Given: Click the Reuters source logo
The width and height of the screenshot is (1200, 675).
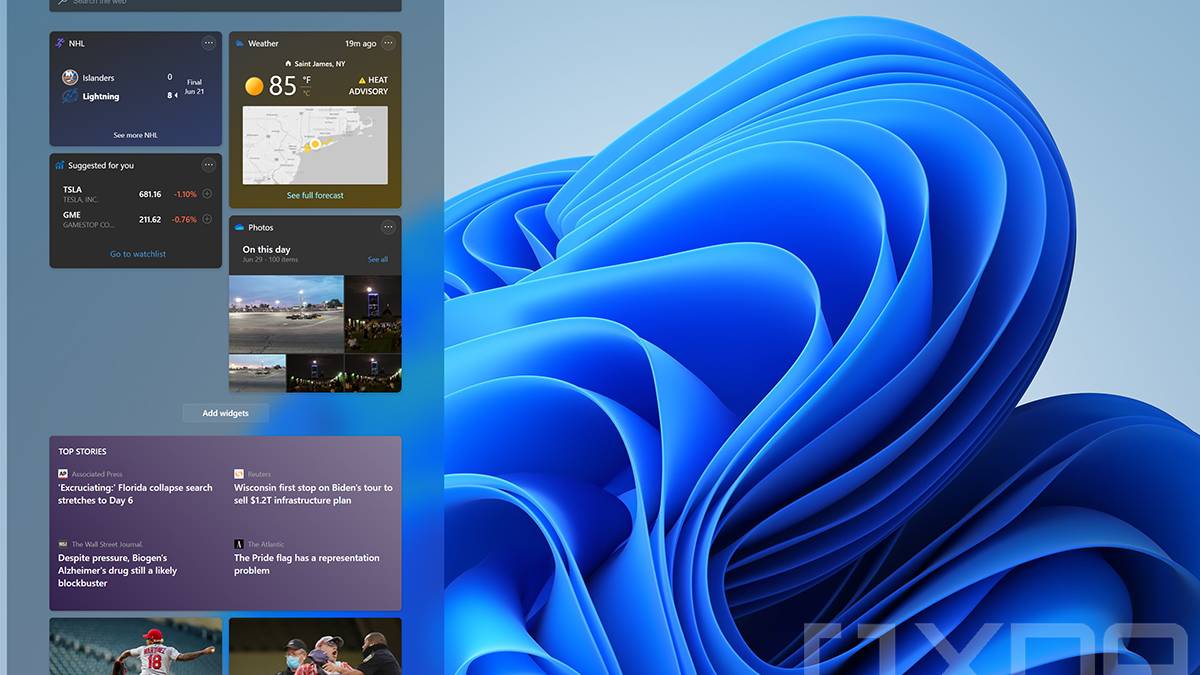Looking at the screenshot, I should pos(239,474).
